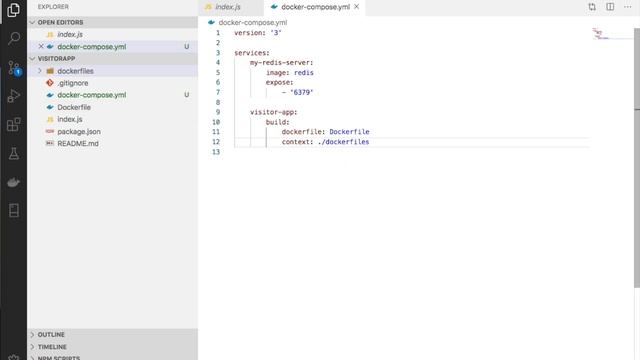Open index.js in the VISITORAPP tree
This screenshot has height=360, width=640.
[x=113, y=119]
